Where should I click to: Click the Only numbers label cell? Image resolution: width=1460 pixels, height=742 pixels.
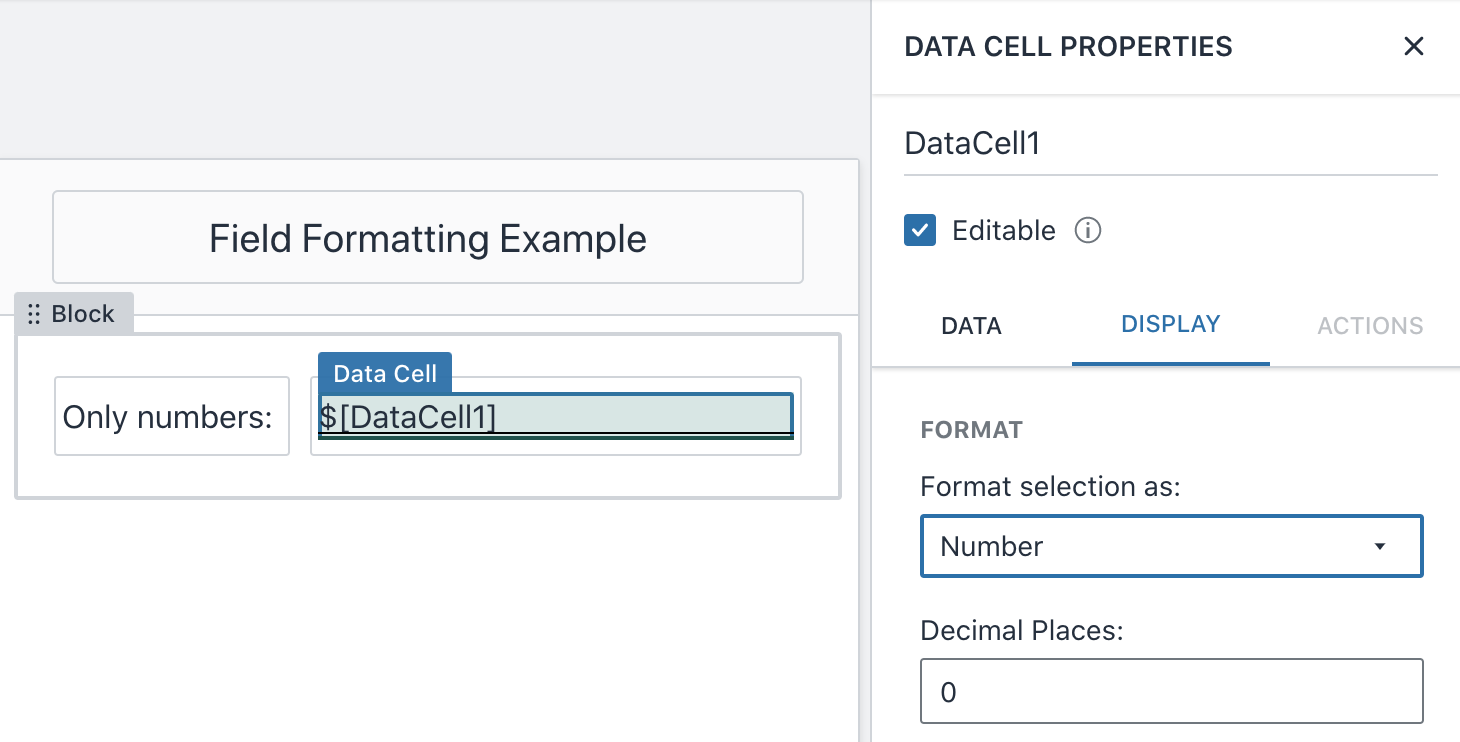[x=171, y=416]
